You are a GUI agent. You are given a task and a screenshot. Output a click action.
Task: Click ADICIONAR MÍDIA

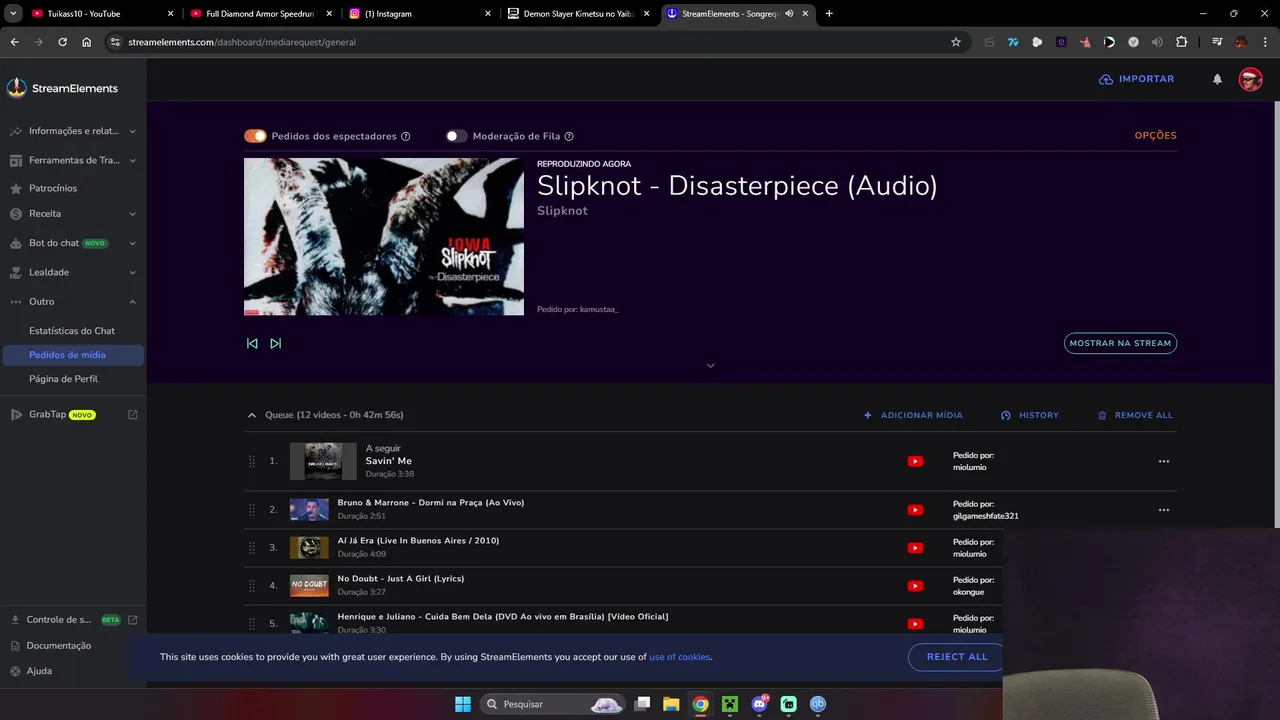(x=913, y=415)
